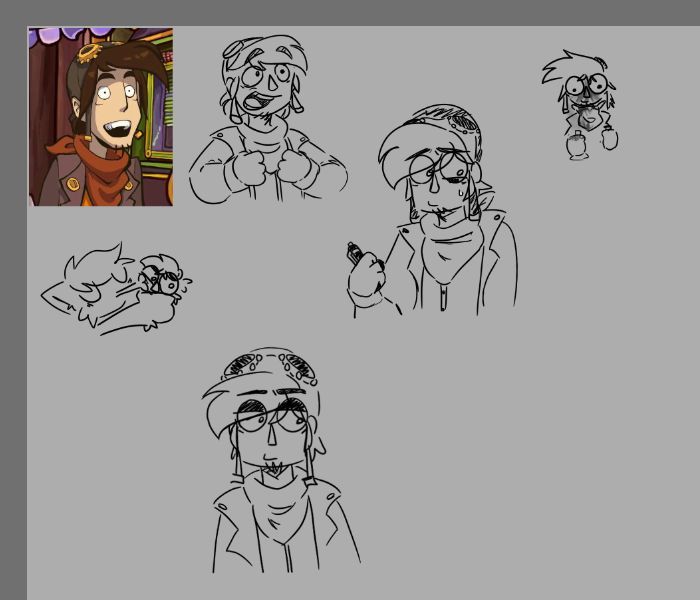Click the small chibi sketch with round glasses
Image resolution: width=700 pixels, height=600 pixels.
click(x=580, y=105)
